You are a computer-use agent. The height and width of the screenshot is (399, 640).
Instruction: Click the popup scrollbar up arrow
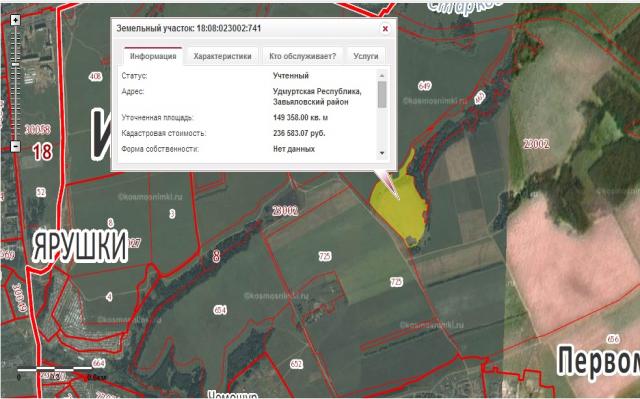tap(382, 75)
